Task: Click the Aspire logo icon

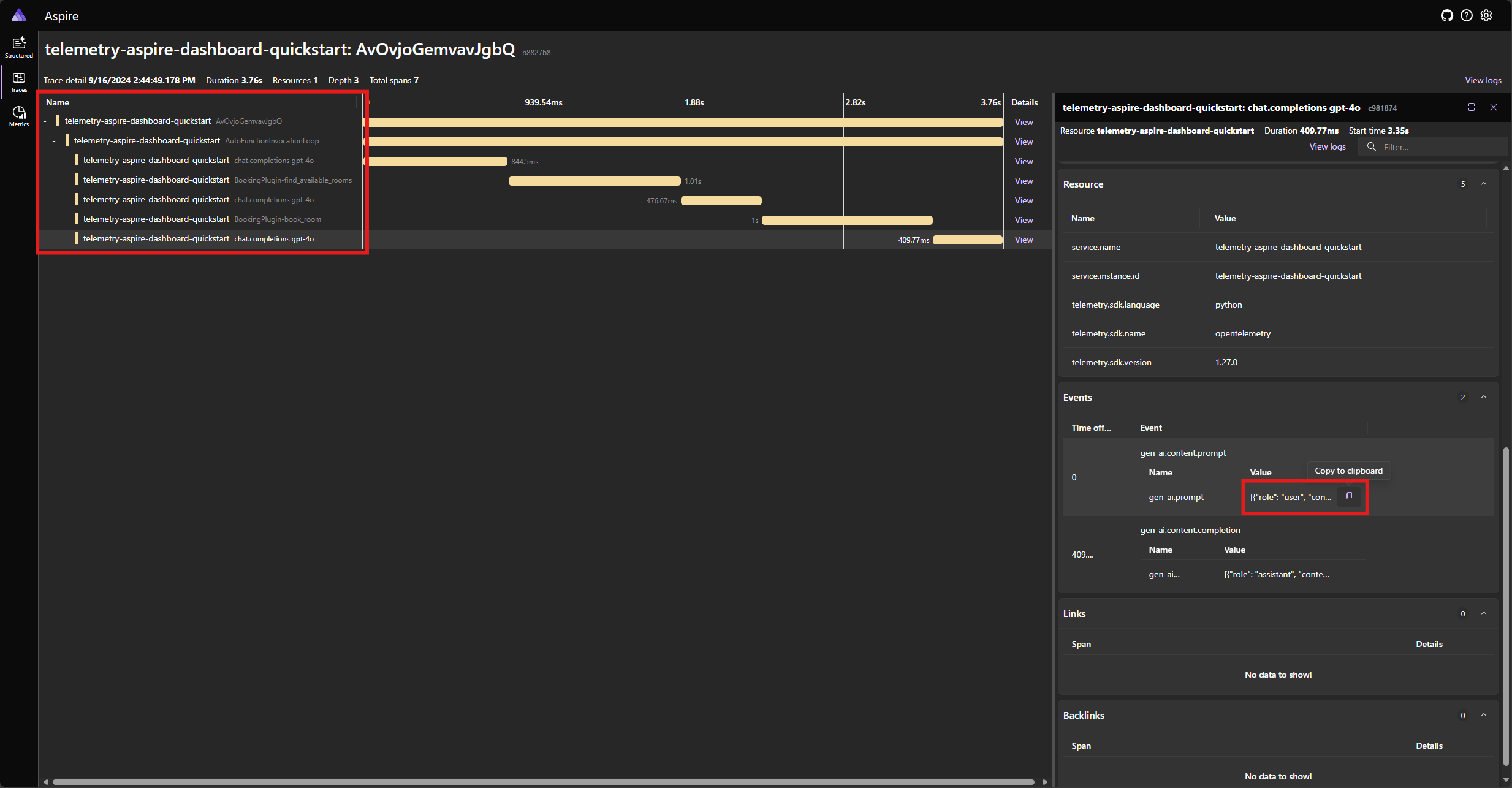Action: coord(19,15)
